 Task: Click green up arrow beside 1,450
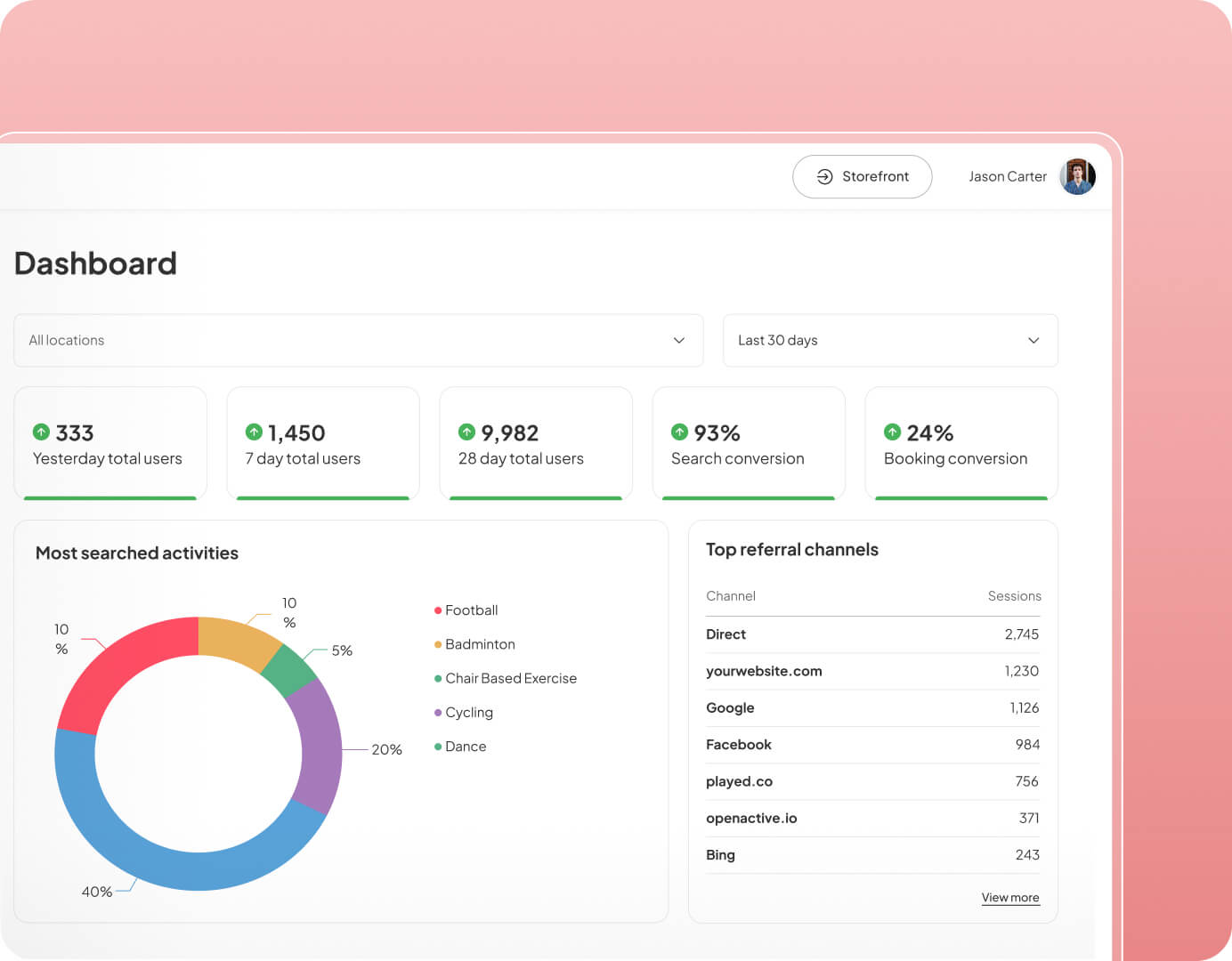(254, 432)
